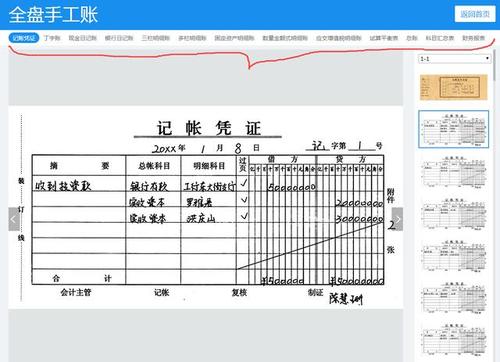Switch to the 总账 tab
Screen dimensions: 500x362
412,38
